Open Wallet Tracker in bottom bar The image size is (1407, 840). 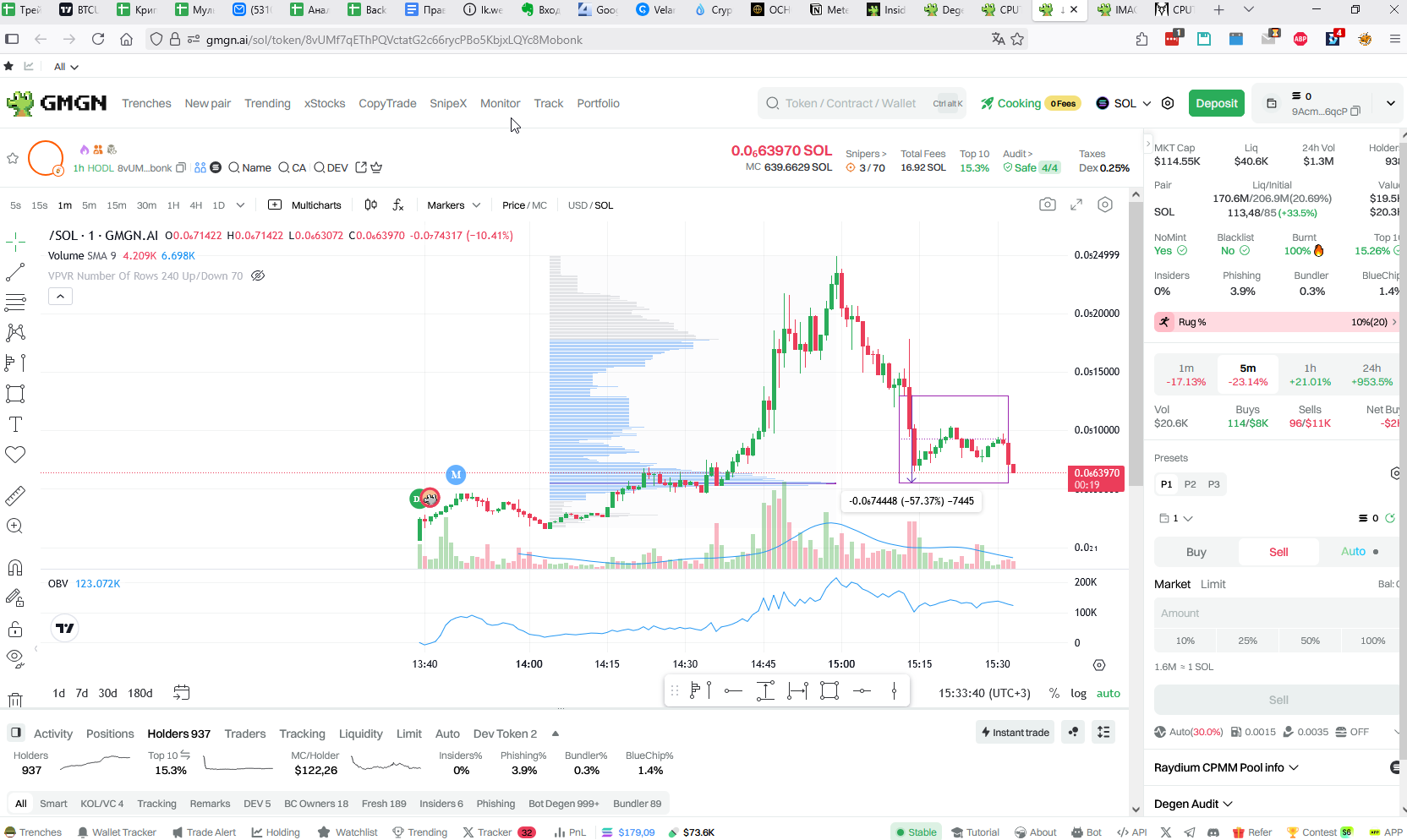[x=117, y=832]
